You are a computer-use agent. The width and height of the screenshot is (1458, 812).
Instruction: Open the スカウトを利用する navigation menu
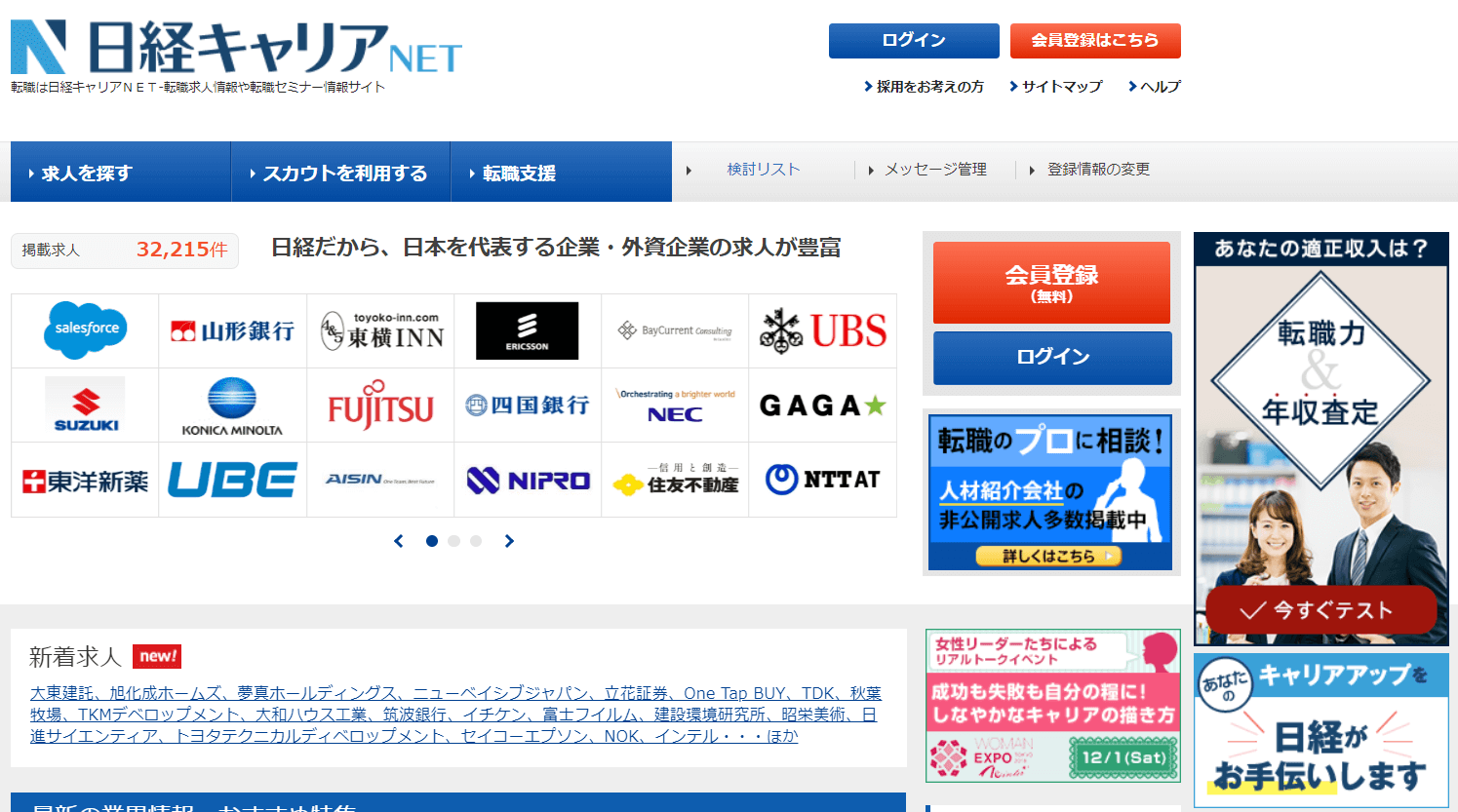coord(341,173)
